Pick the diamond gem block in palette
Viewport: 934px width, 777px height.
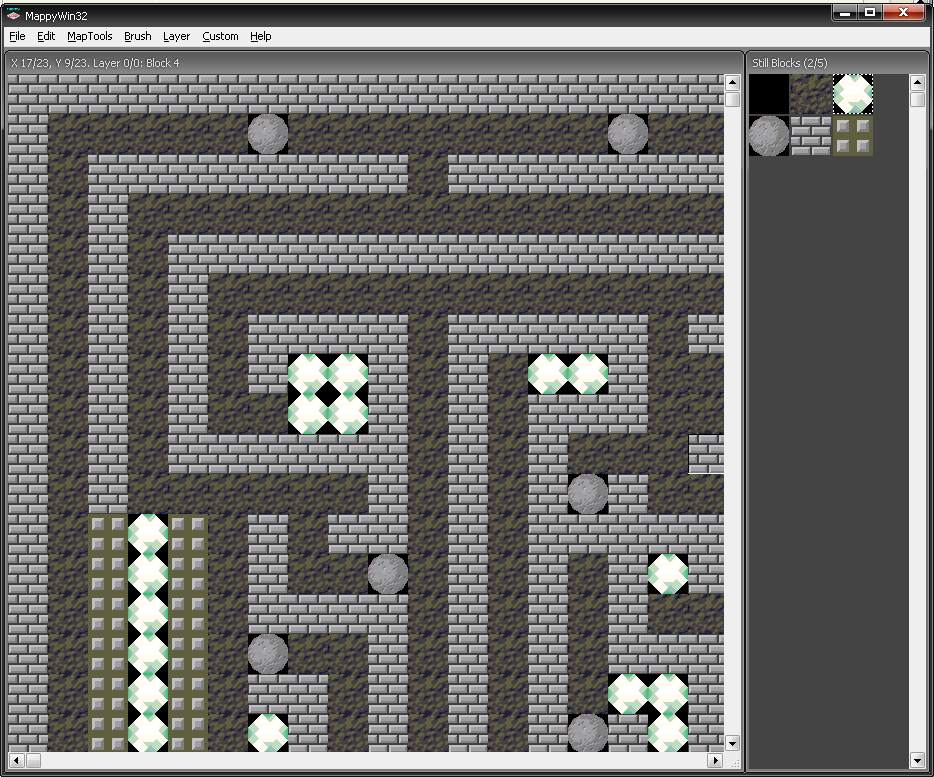pos(853,94)
